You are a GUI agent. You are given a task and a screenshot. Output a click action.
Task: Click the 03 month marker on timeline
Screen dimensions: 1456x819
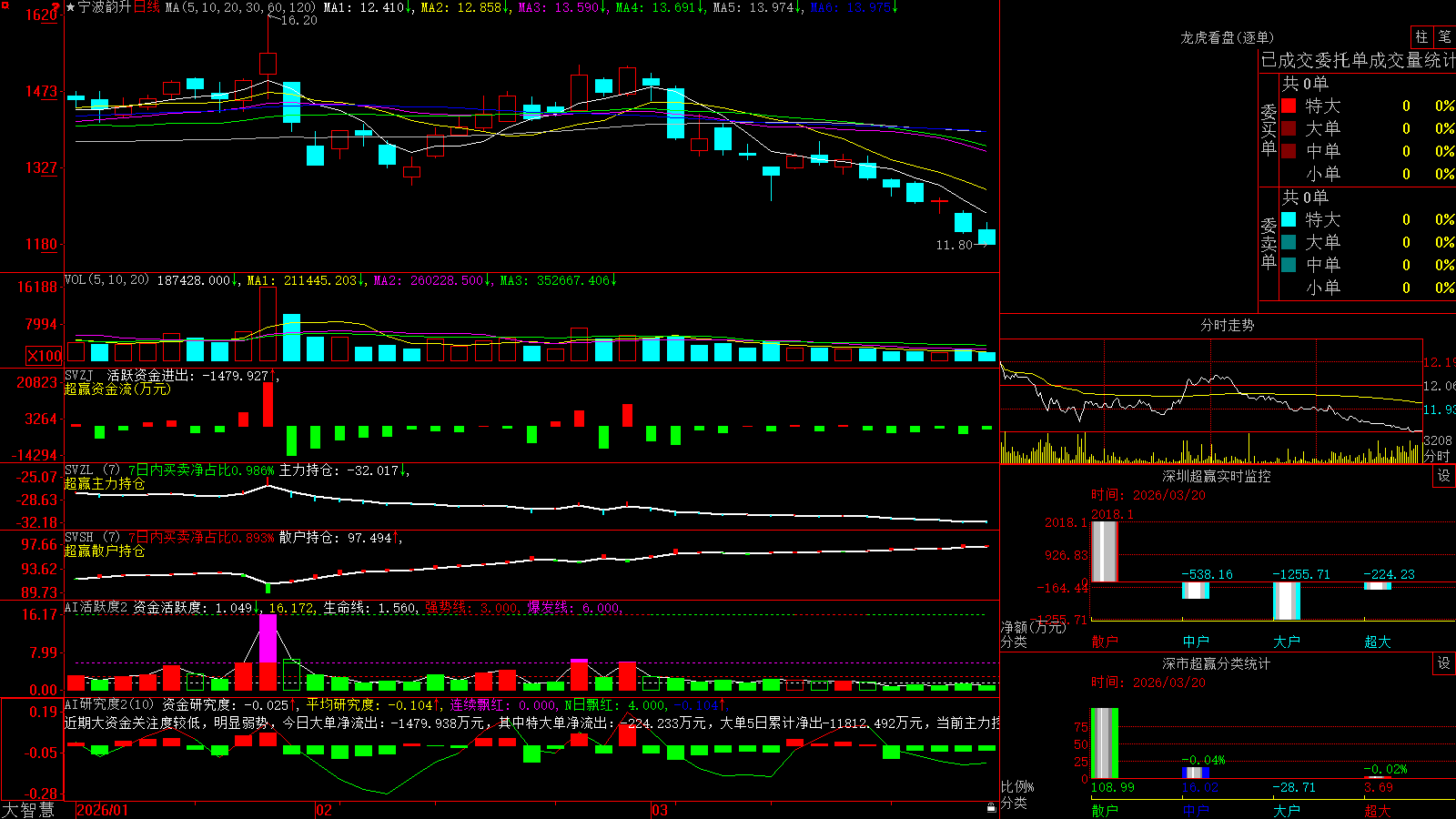(x=660, y=810)
